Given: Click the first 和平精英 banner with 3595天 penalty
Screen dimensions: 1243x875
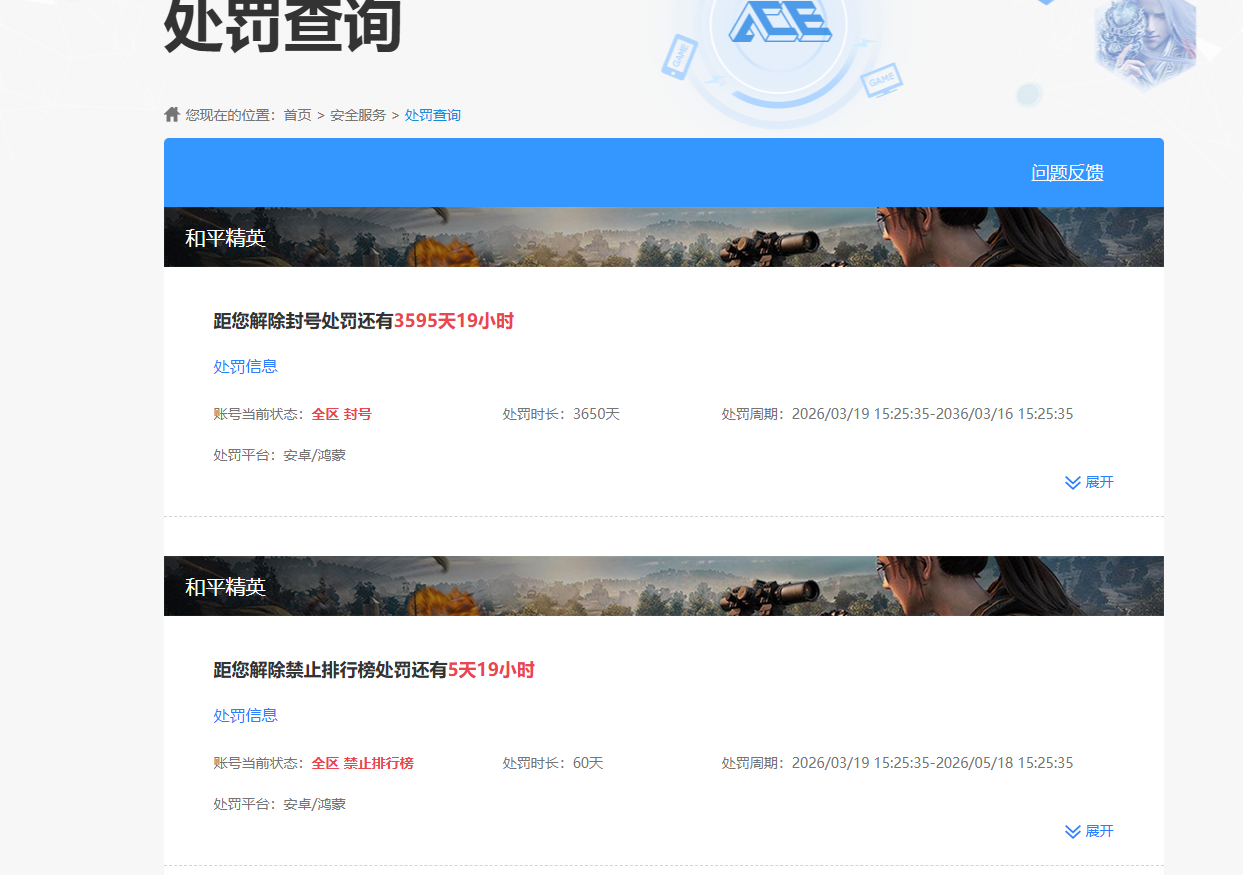Looking at the screenshot, I should [x=664, y=237].
